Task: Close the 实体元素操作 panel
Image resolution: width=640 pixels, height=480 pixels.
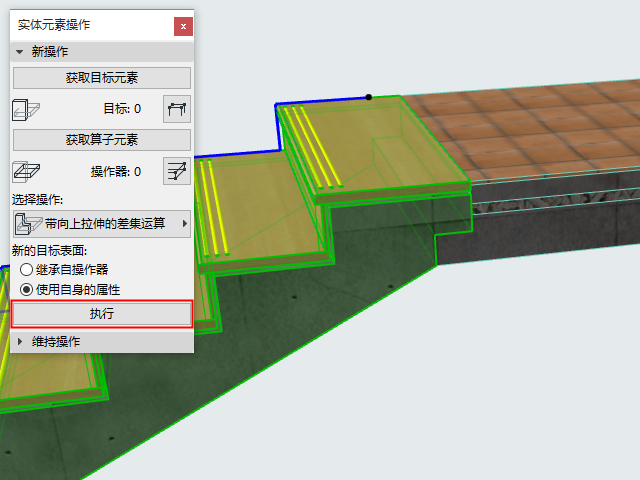Action: pos(183,27)
